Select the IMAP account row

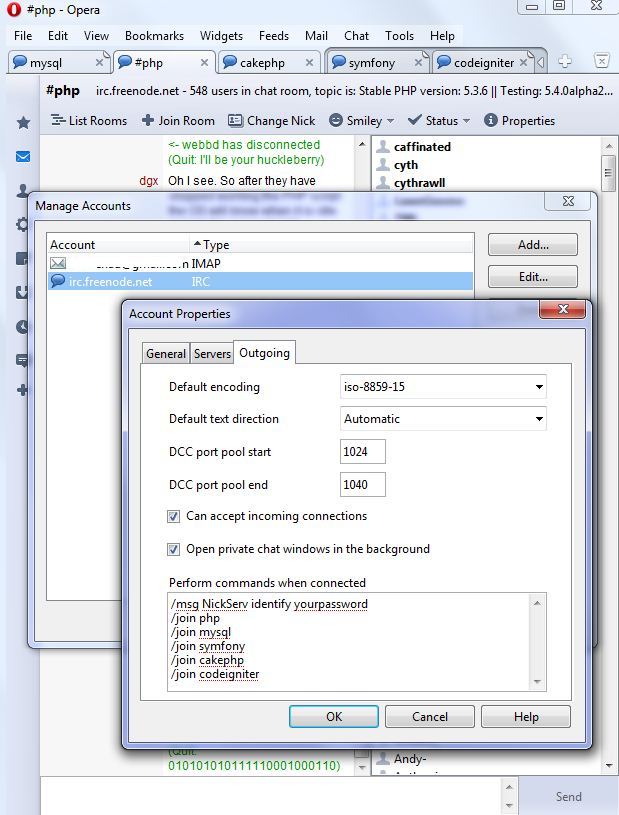click(x=260, y=264)
